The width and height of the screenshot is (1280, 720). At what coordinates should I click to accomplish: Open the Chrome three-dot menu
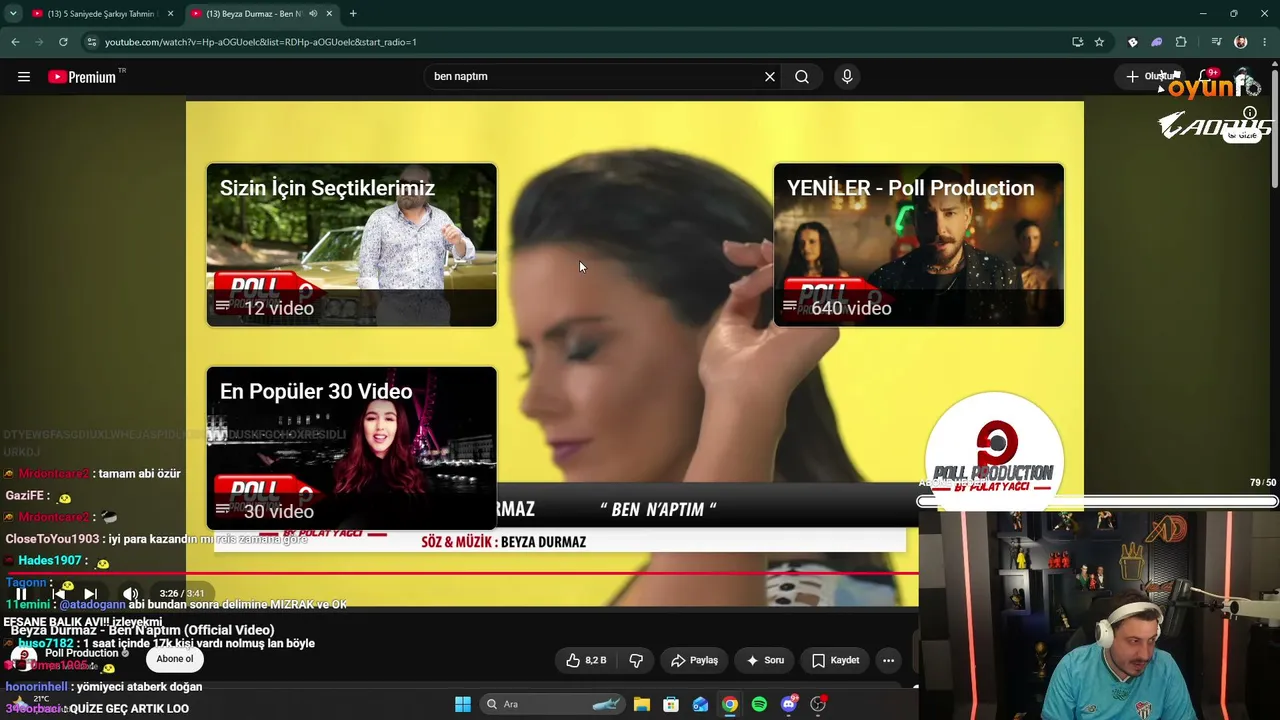1265,42
